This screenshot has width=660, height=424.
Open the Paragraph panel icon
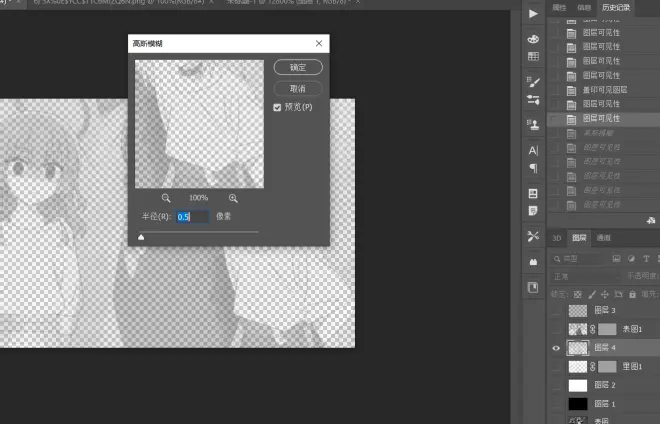[533, 168]
